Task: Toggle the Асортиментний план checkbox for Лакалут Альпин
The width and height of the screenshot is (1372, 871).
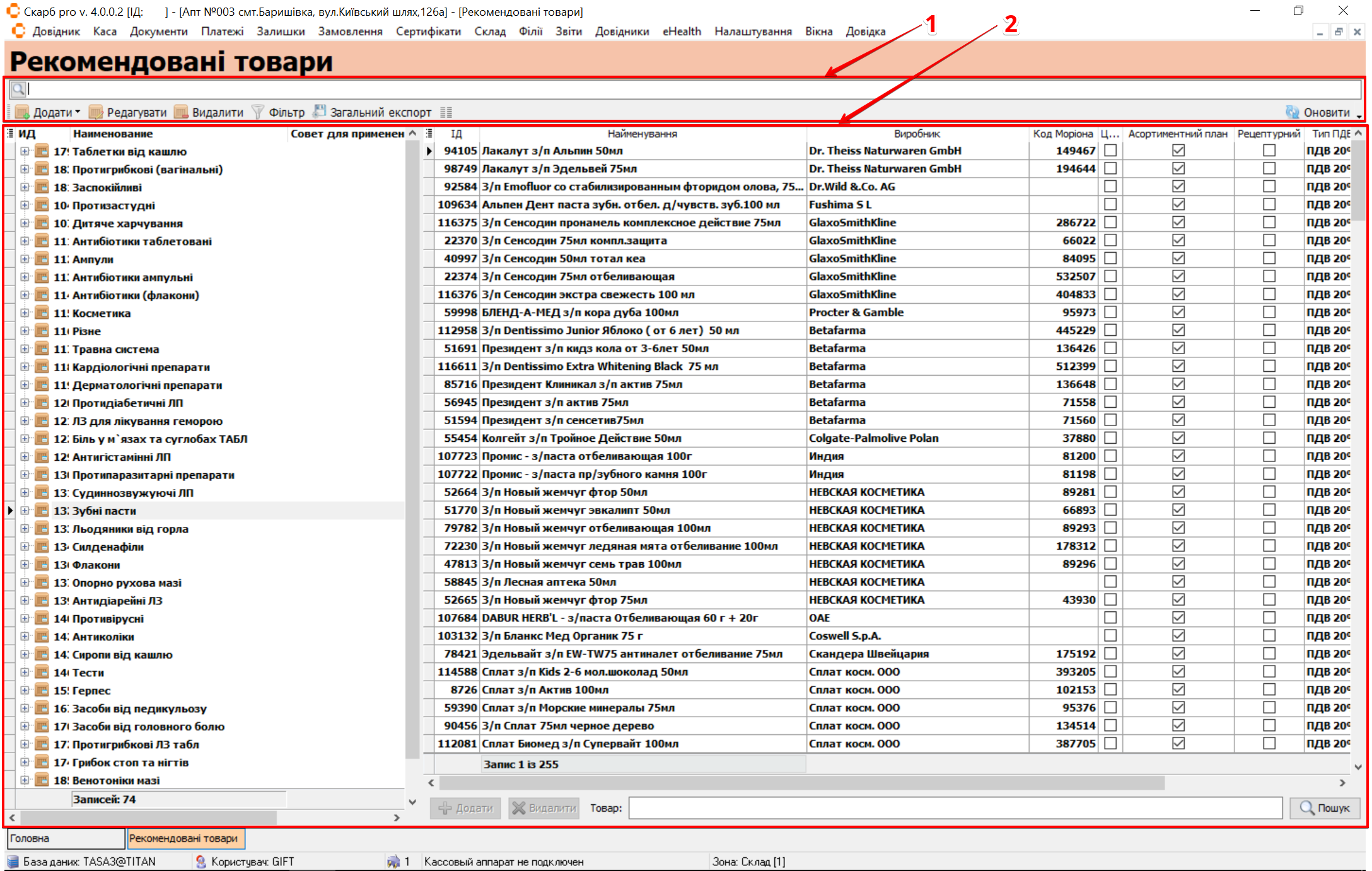Action: coord(1178,151)
